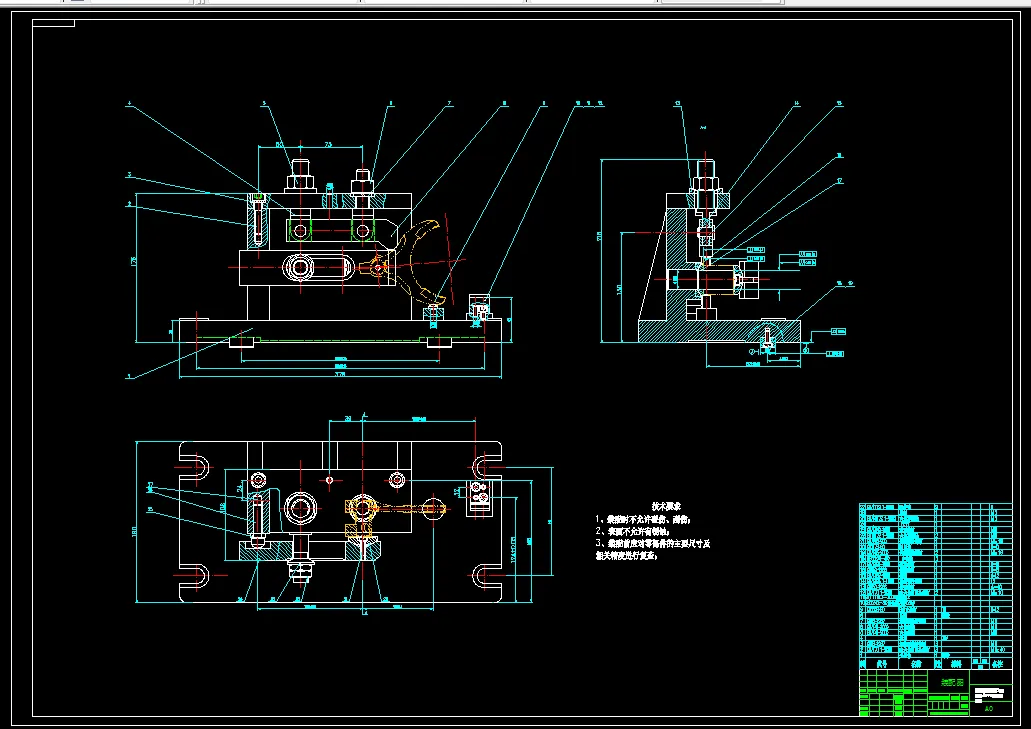Screen dimensions: 1031x729
Task: Select the 175 vertical height dimension
Action: click(x=133, y=262)
